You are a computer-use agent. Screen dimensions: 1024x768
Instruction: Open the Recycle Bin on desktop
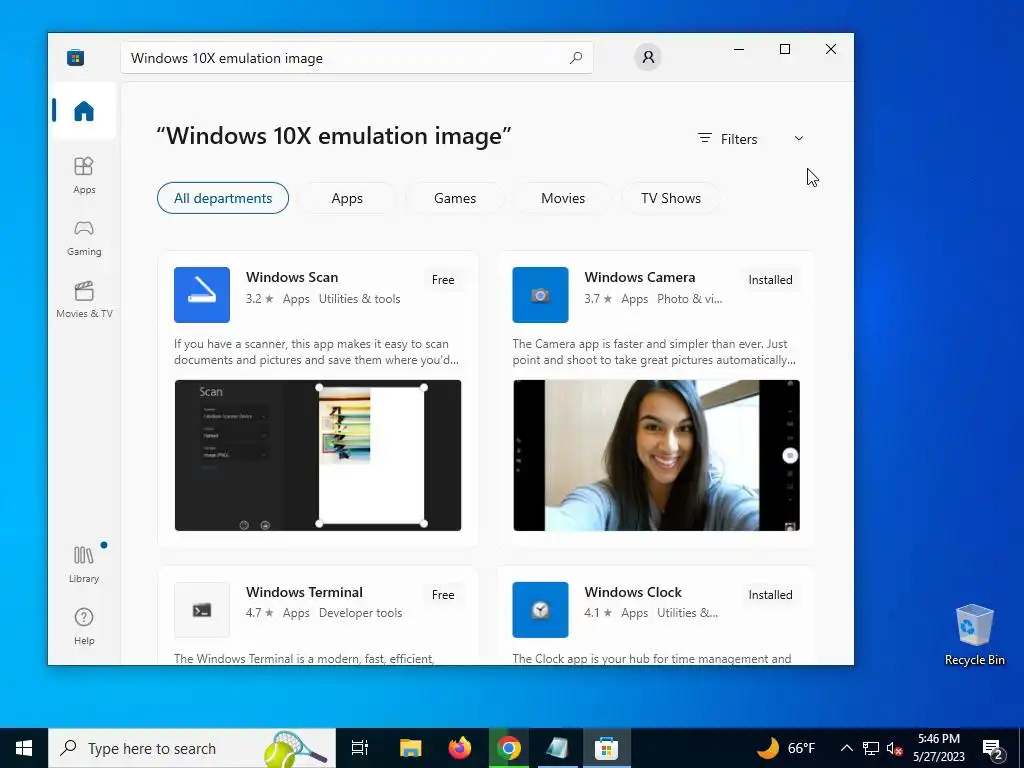click(974, 635)
